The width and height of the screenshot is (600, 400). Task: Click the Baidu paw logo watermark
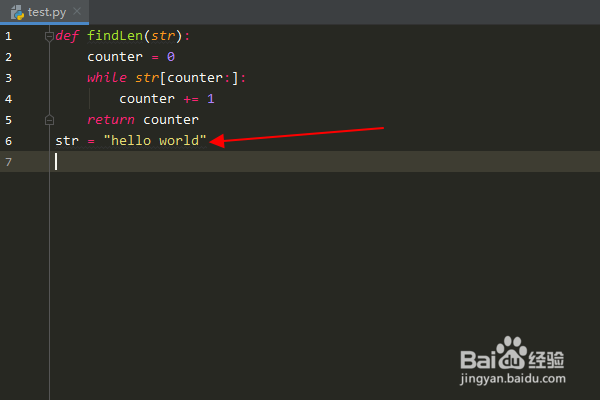click(512, 353)
